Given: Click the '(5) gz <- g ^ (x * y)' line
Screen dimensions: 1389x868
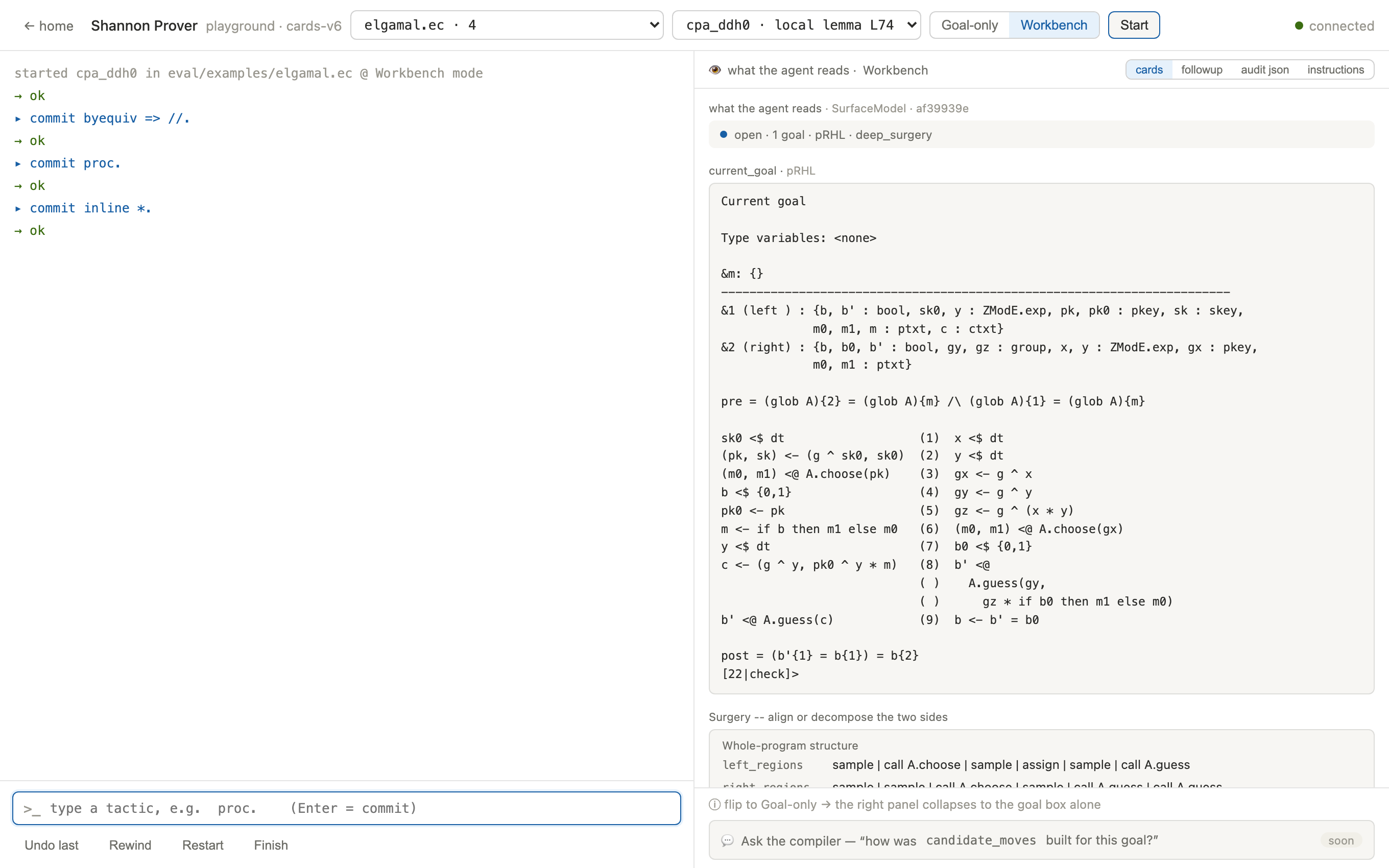Looking at the screenshot, I should click(996, 511).
